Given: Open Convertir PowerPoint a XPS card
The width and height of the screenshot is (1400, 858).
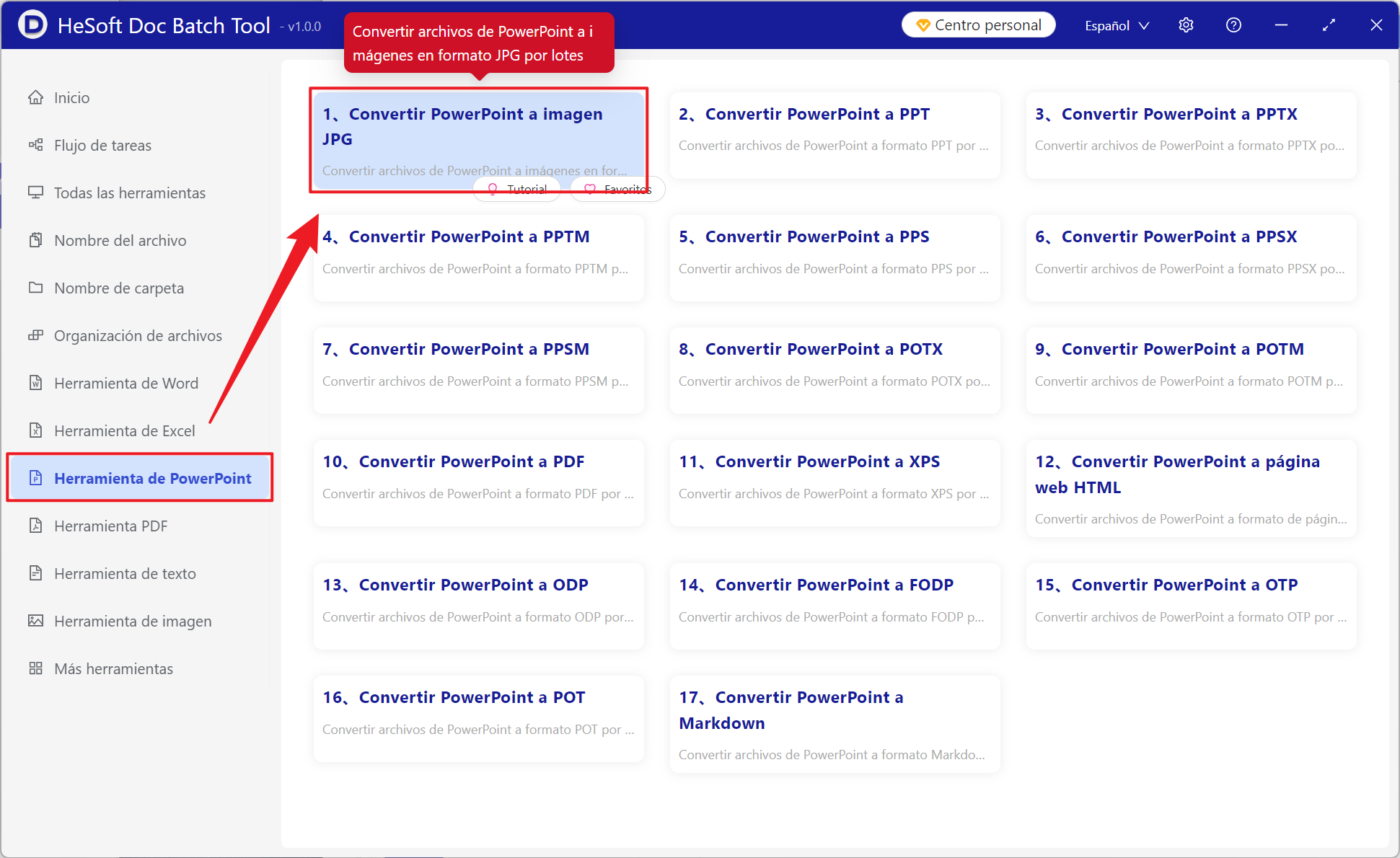Looking at the screenshot, I should (x=835, y=482).
